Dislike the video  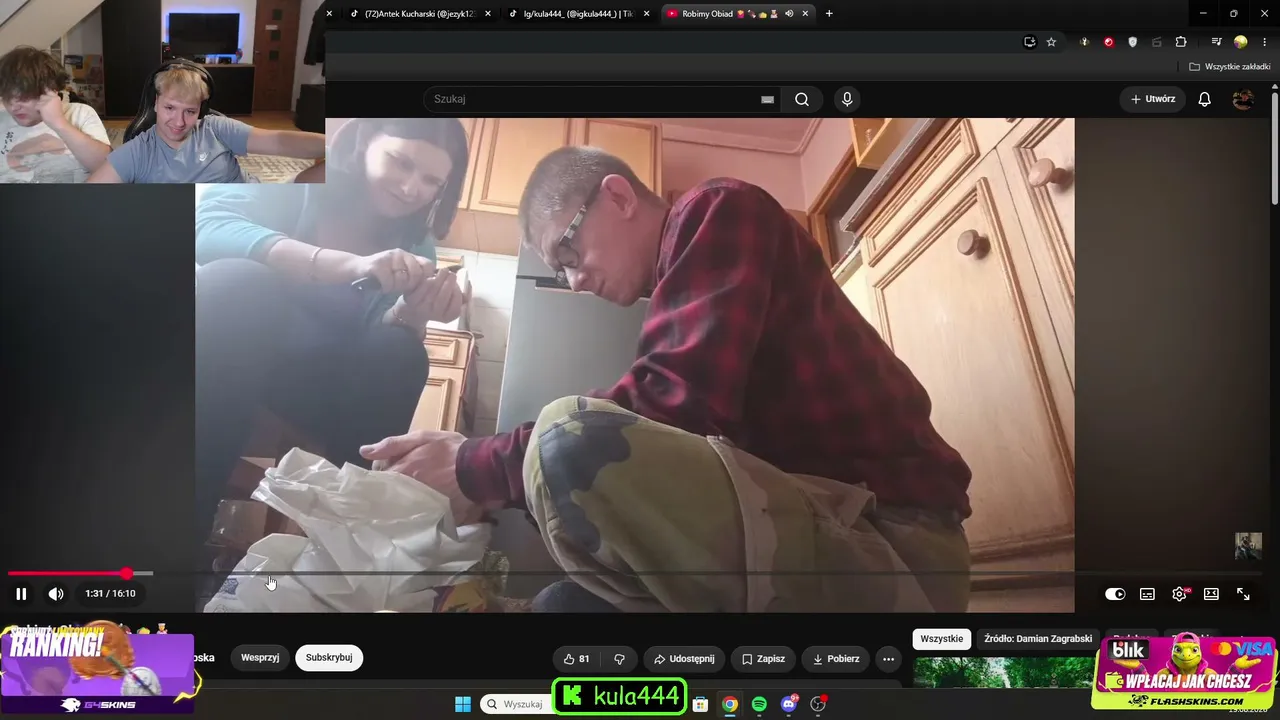click(619, 659)
